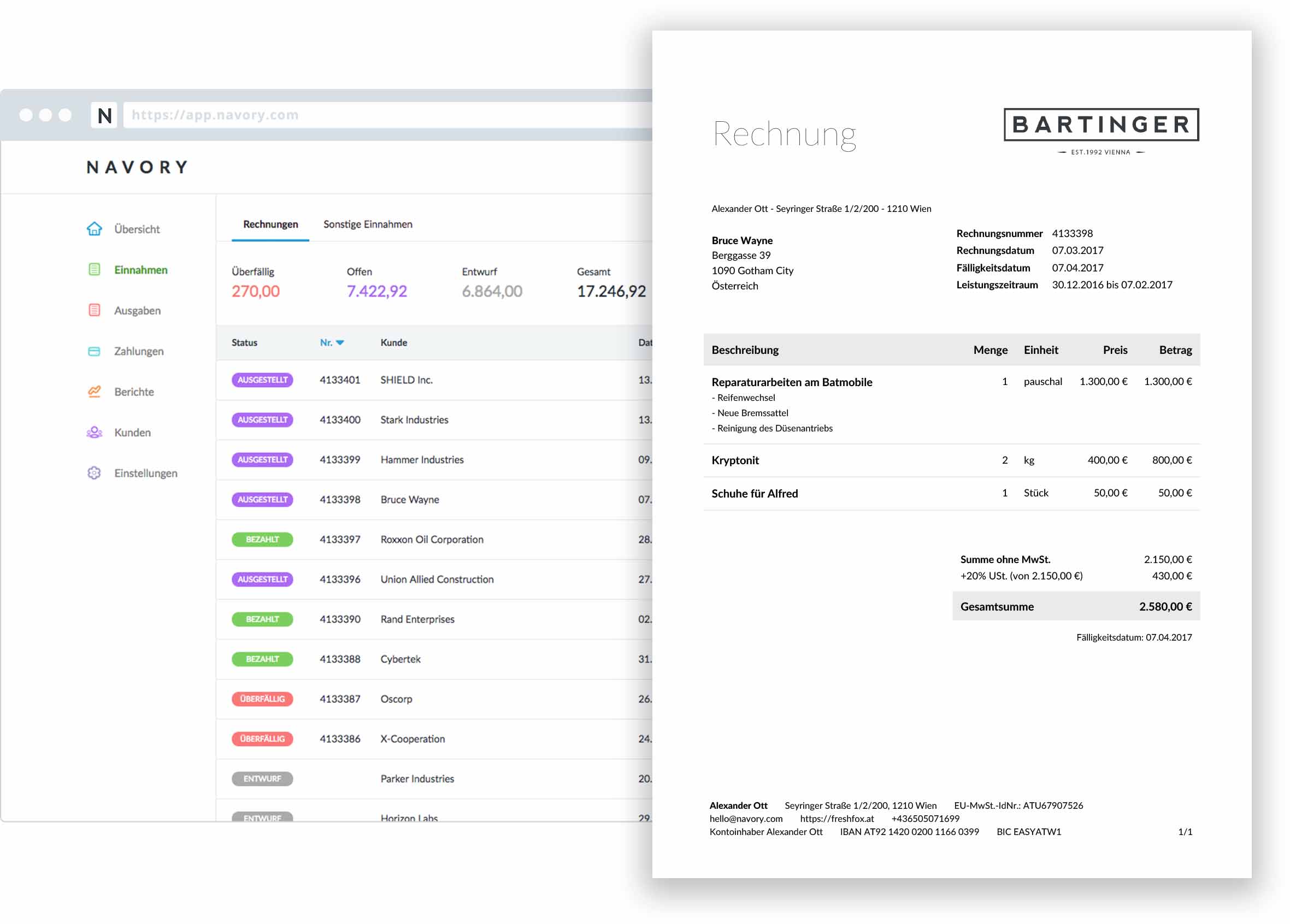1290x924 pixels.
Task: Click the green Einnahmen list icon
Action: pos(95,270)
